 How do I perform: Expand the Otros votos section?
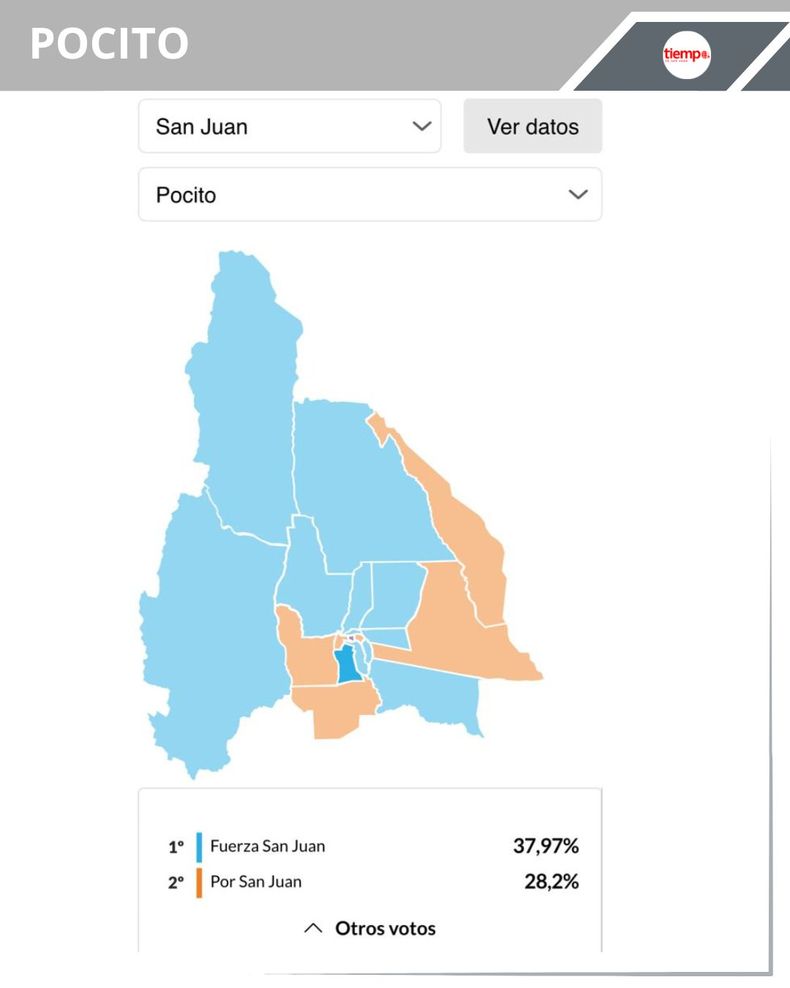(370, 928)
